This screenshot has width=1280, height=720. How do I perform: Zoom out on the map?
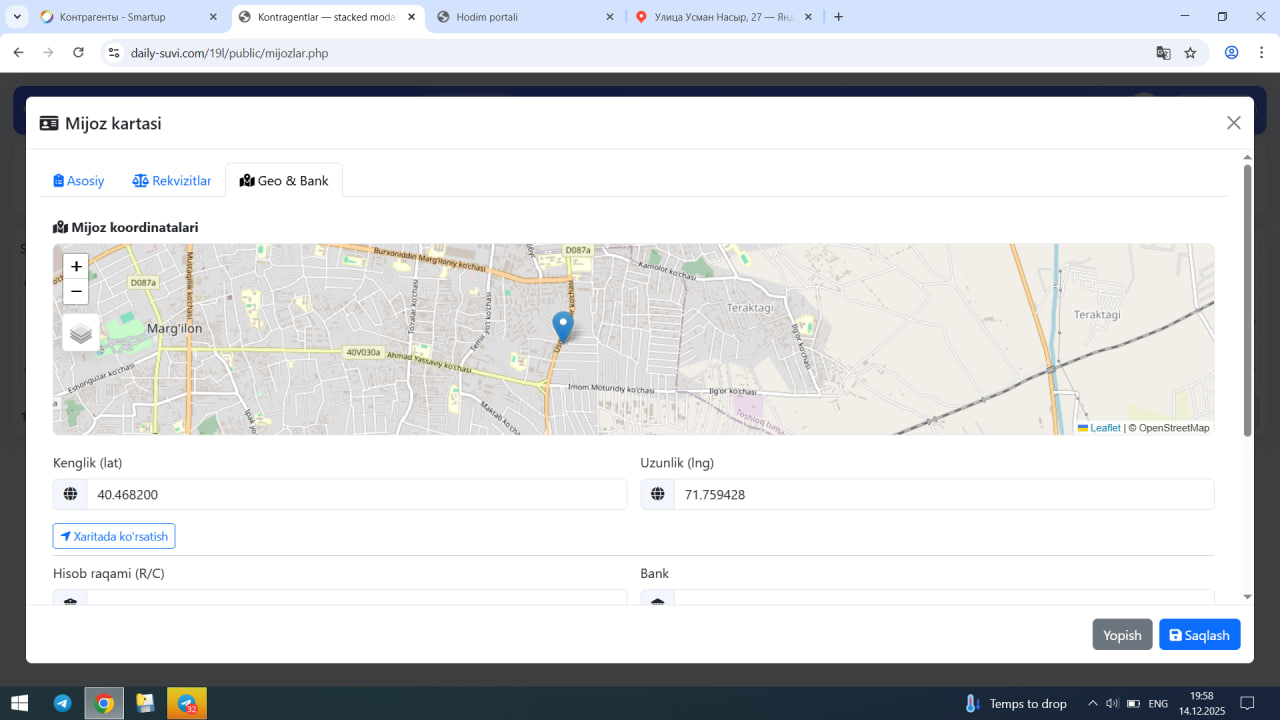pos(76,292)
